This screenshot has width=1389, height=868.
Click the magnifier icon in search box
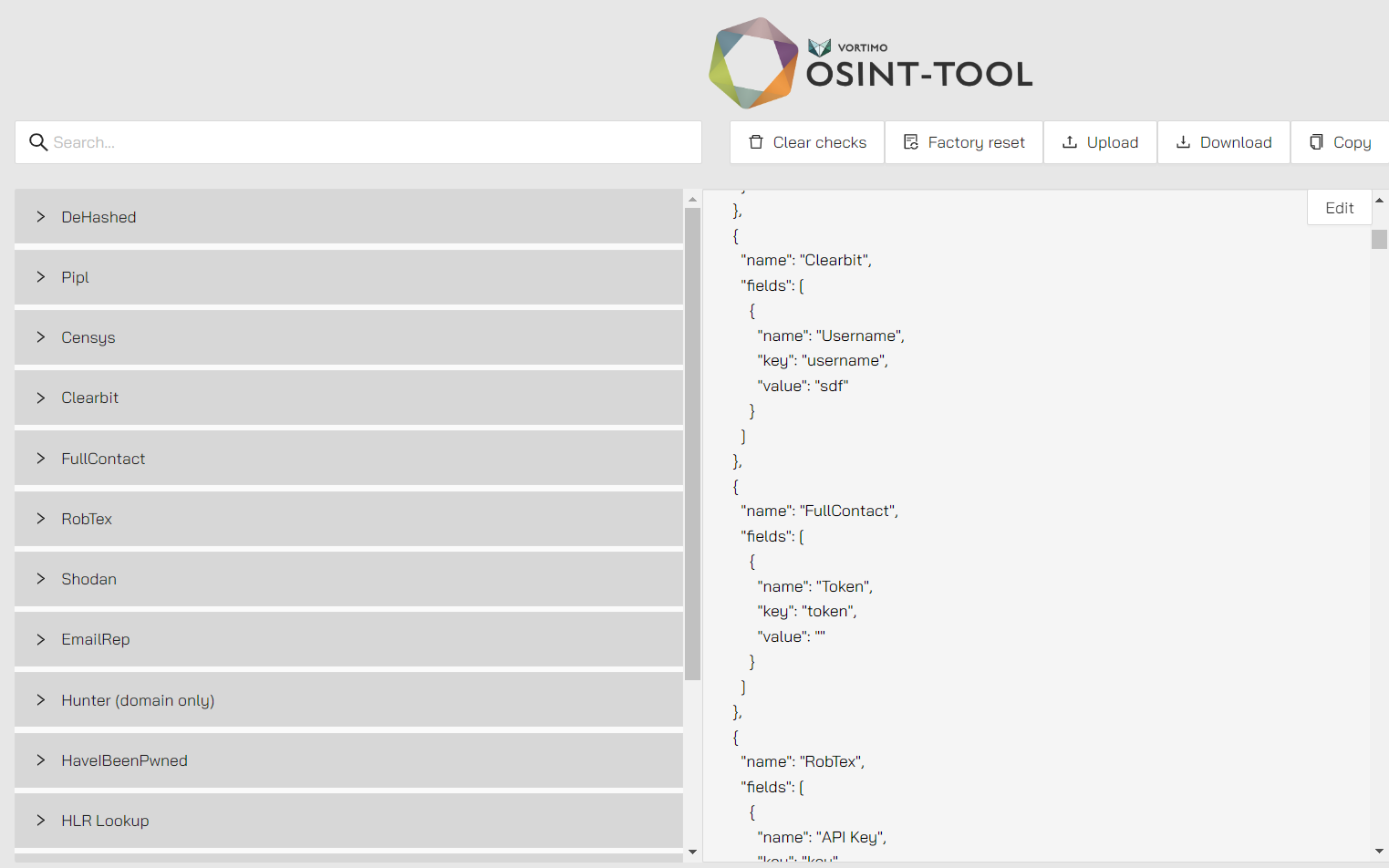click(38, 142)
